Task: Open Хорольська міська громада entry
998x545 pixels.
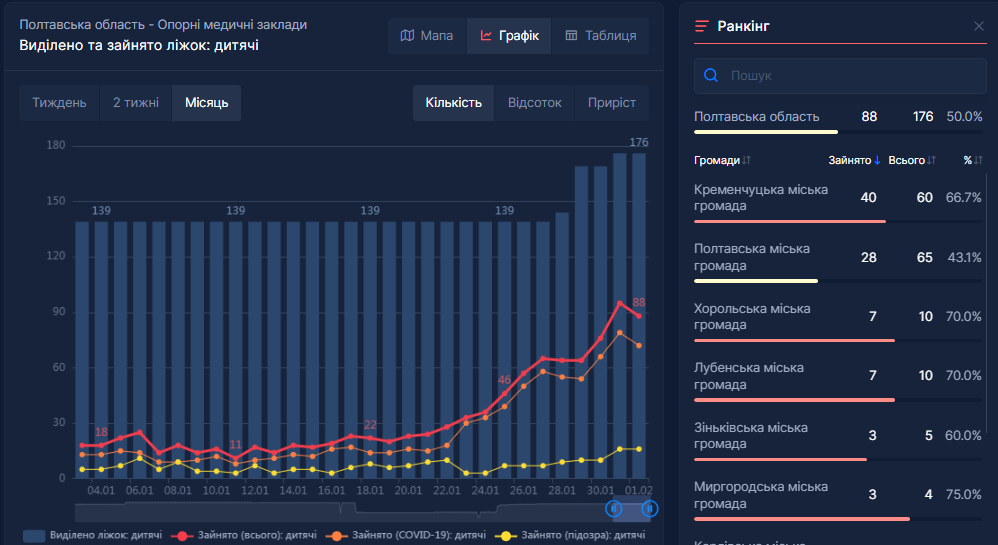Action: [838, 320]
